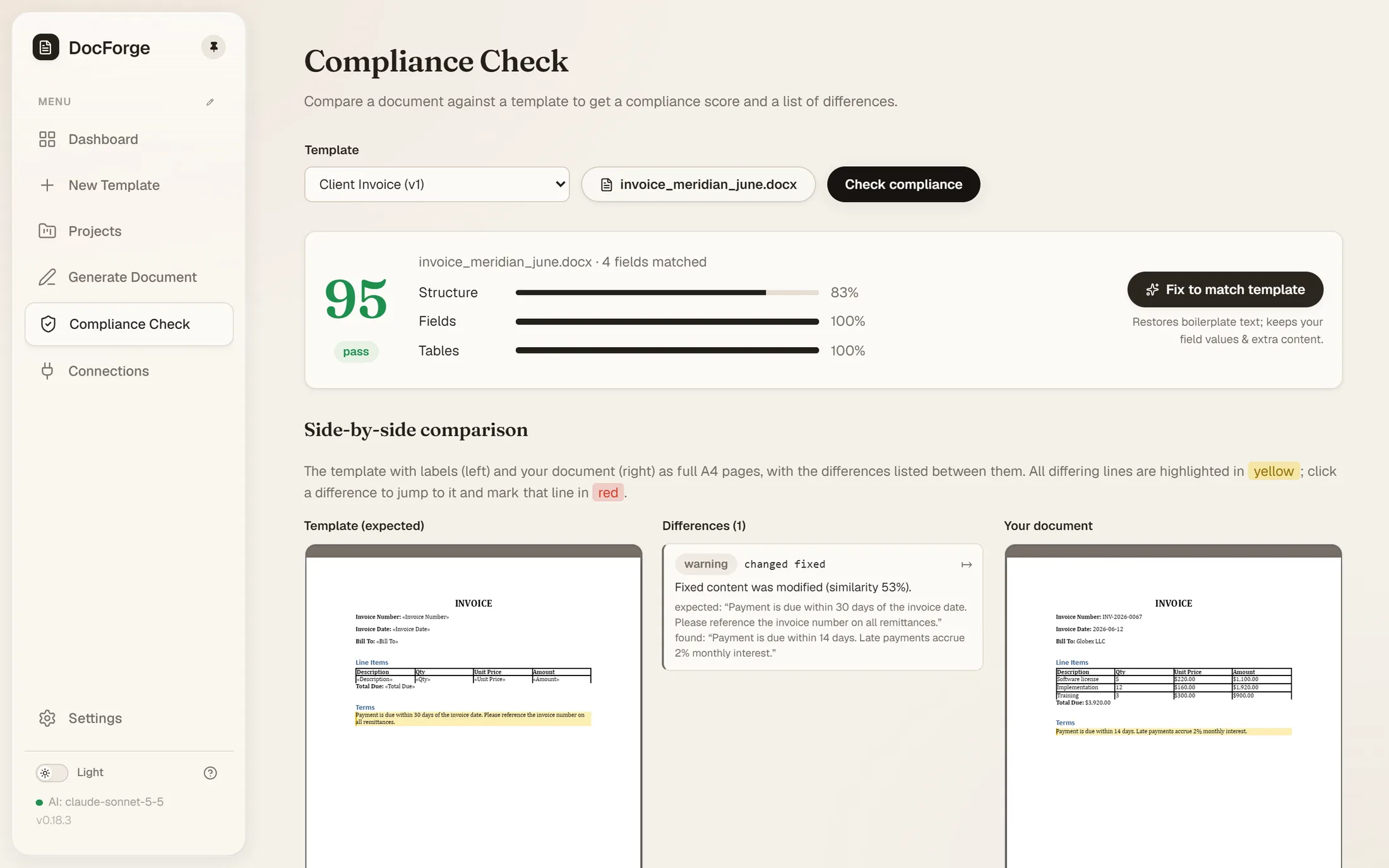
Task: Click highlighted Terms line in your document
Action: click(1173, 732)
